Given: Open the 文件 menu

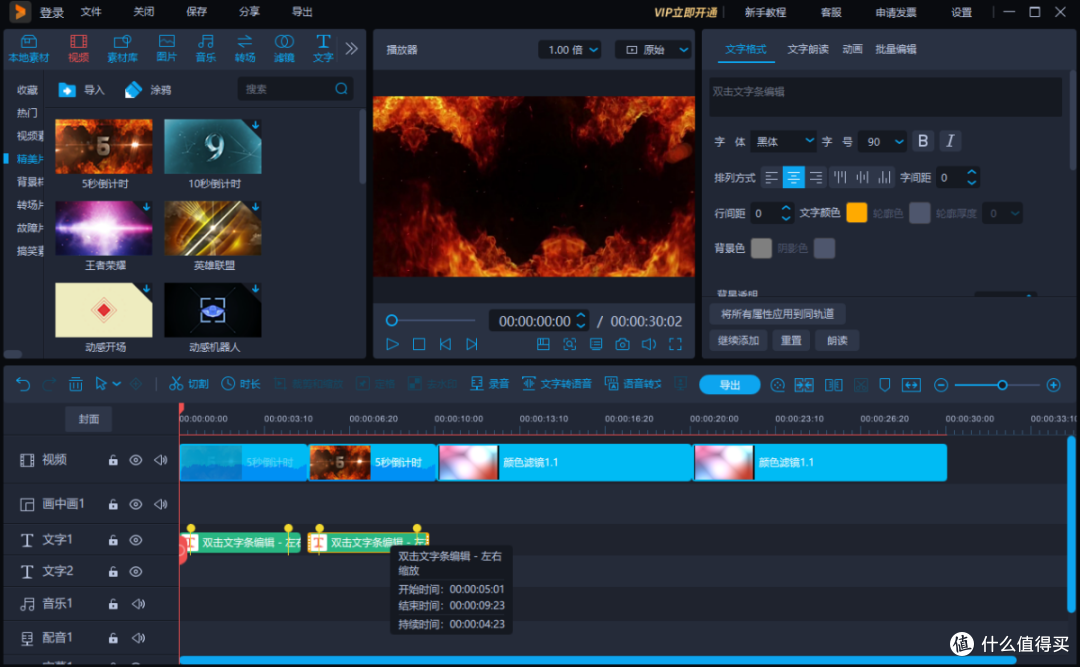Looking at the screenshot, I should (91, 12).
